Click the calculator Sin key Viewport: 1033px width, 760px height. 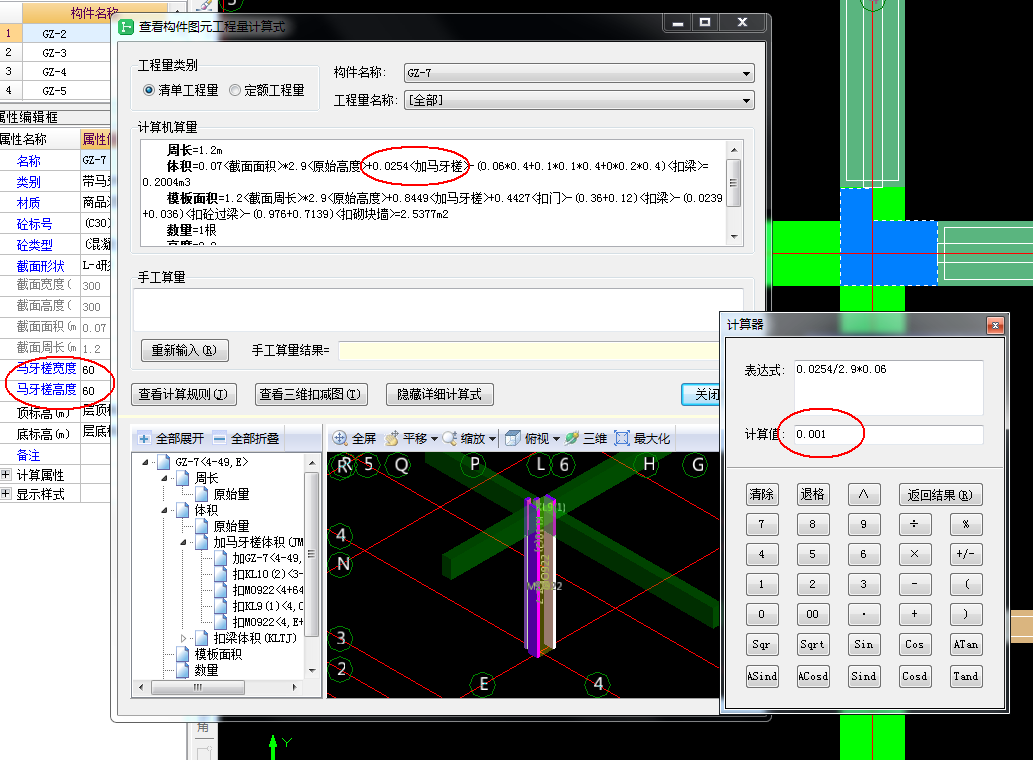[x=864, y=645]
